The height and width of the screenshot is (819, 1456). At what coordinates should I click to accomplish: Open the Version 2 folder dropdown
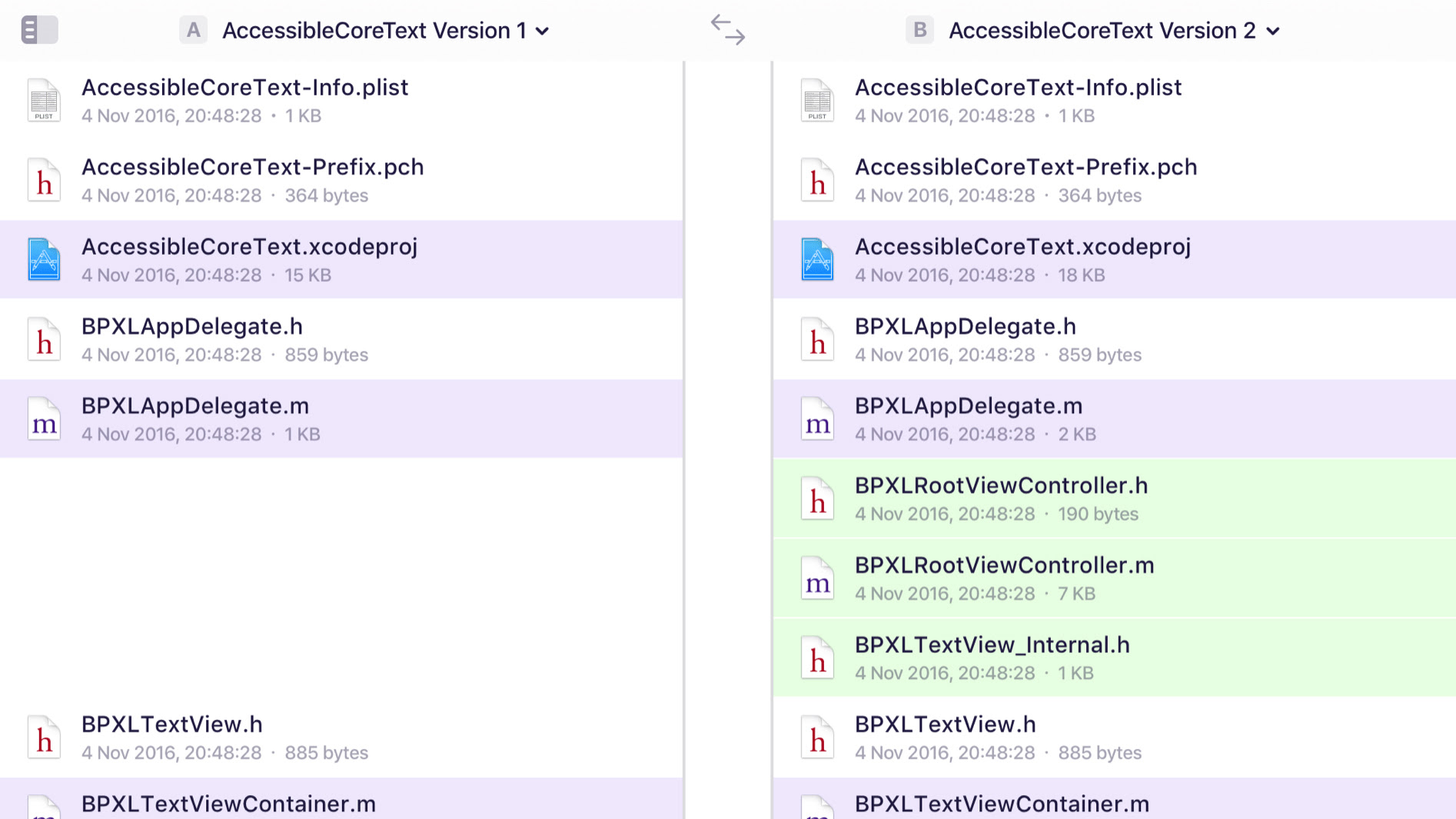(1273, 32)
